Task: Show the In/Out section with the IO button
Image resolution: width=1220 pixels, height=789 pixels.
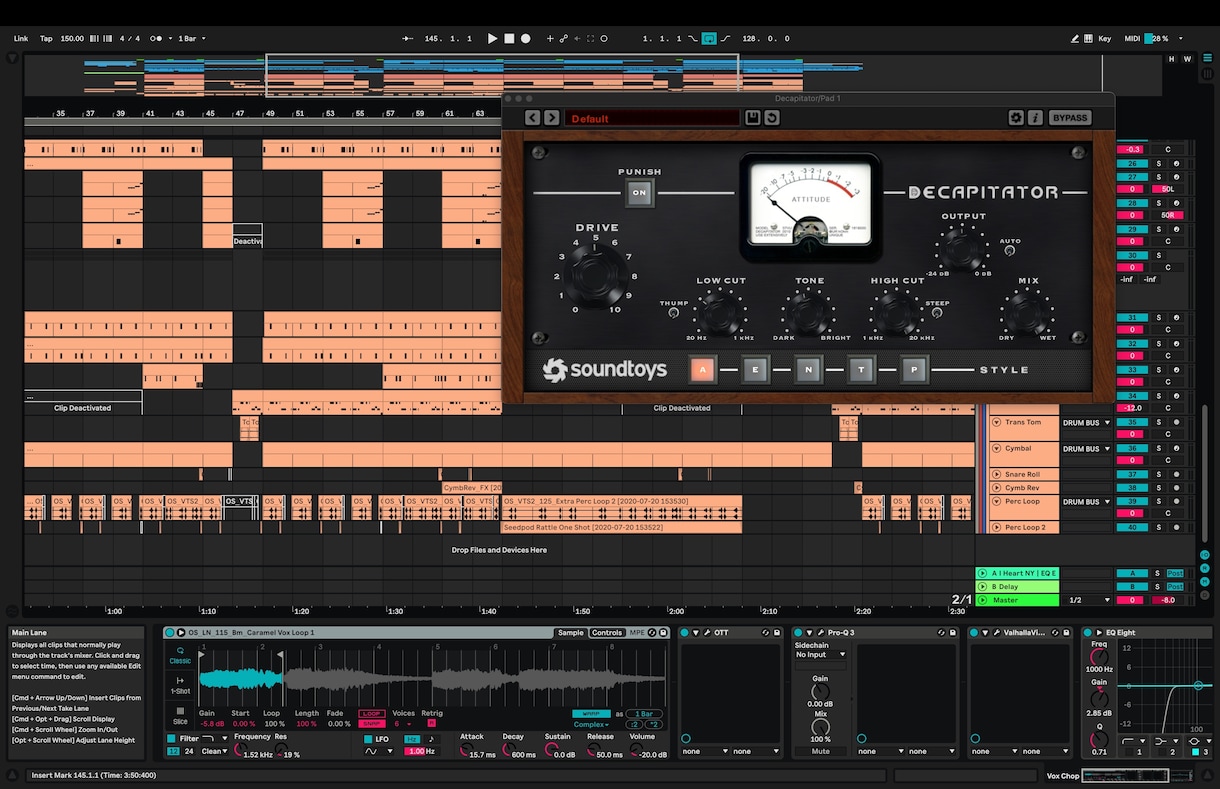Action: coord(1204,555)
